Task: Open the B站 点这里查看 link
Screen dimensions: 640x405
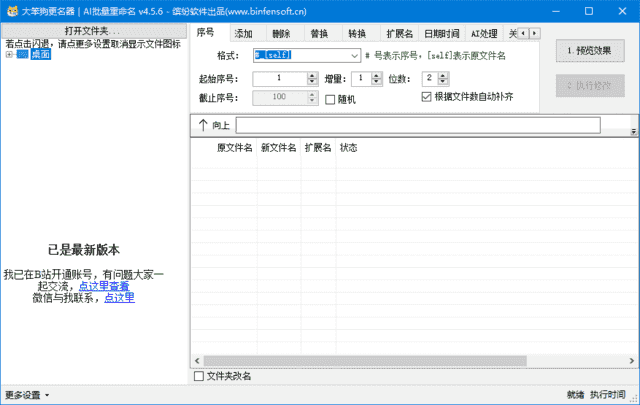Action: tap(104, 286)
